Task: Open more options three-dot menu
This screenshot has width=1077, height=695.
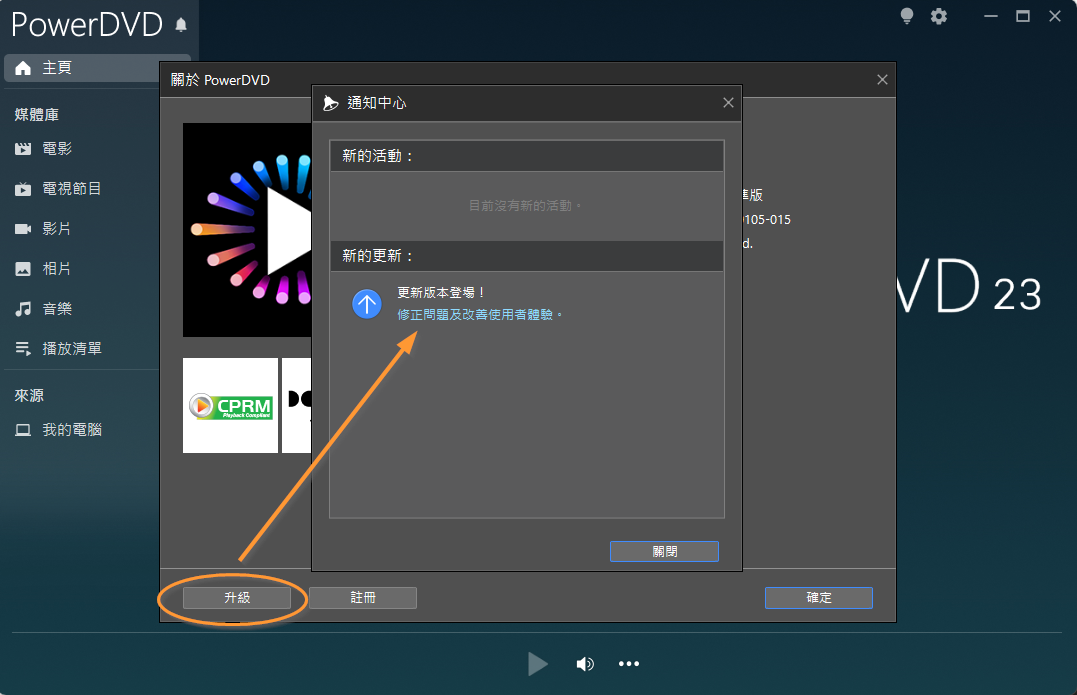Action: click(x=628, y=663)
